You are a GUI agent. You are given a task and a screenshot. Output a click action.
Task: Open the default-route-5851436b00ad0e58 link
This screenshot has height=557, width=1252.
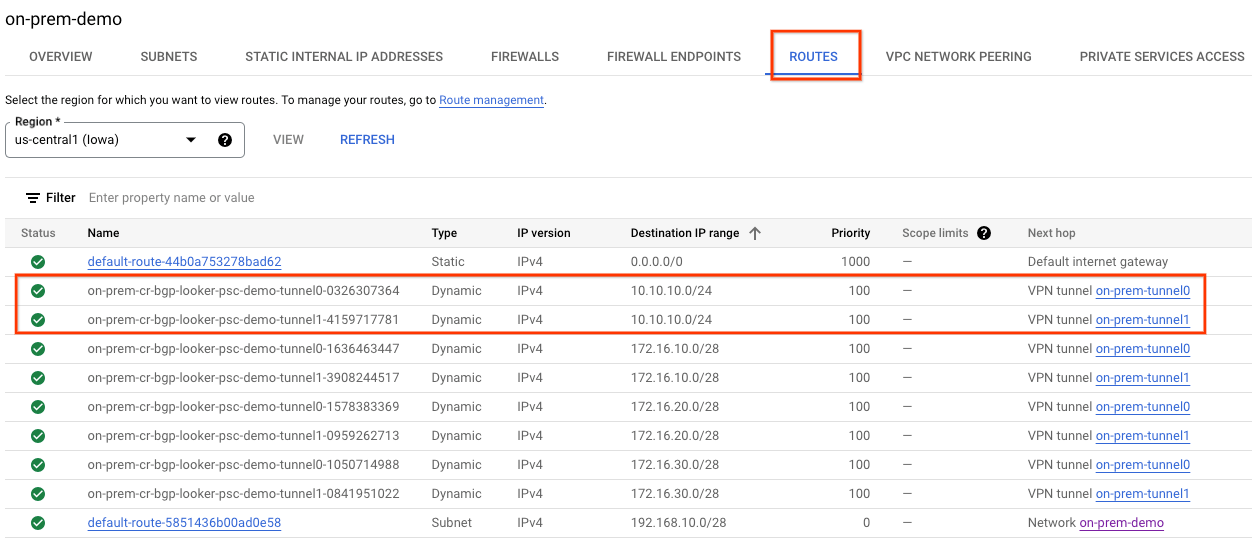pyautogui.click(x=184, y=523)
